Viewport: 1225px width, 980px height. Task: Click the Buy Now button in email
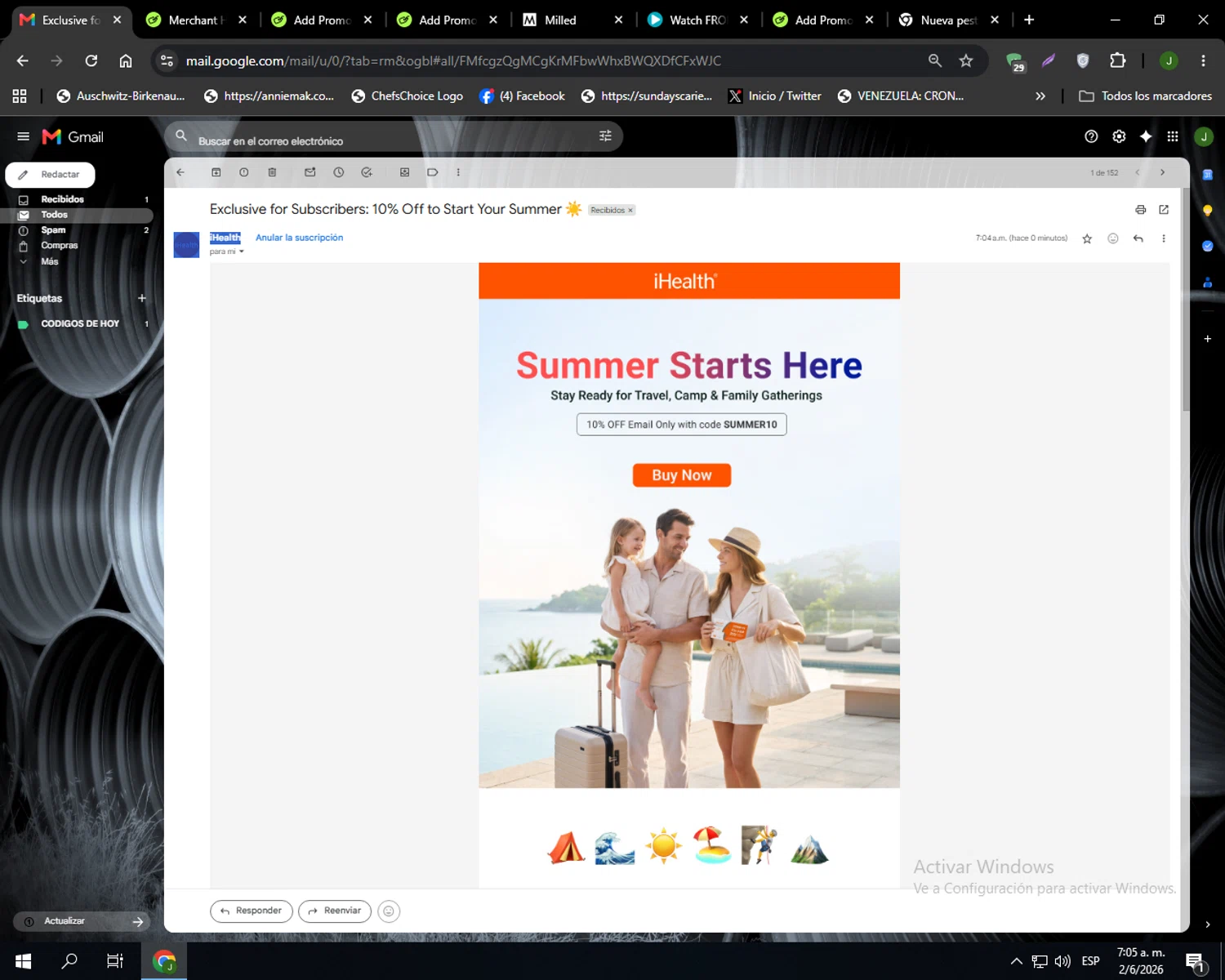click(682, 475)
